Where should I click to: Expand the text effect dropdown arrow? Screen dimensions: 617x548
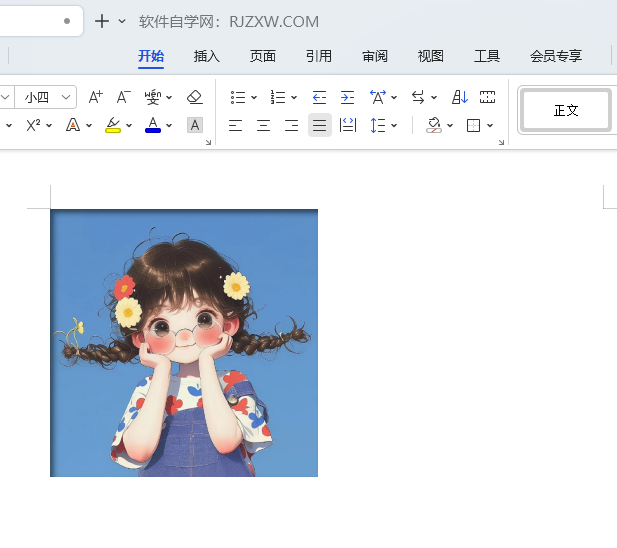(x=89, y=125)
